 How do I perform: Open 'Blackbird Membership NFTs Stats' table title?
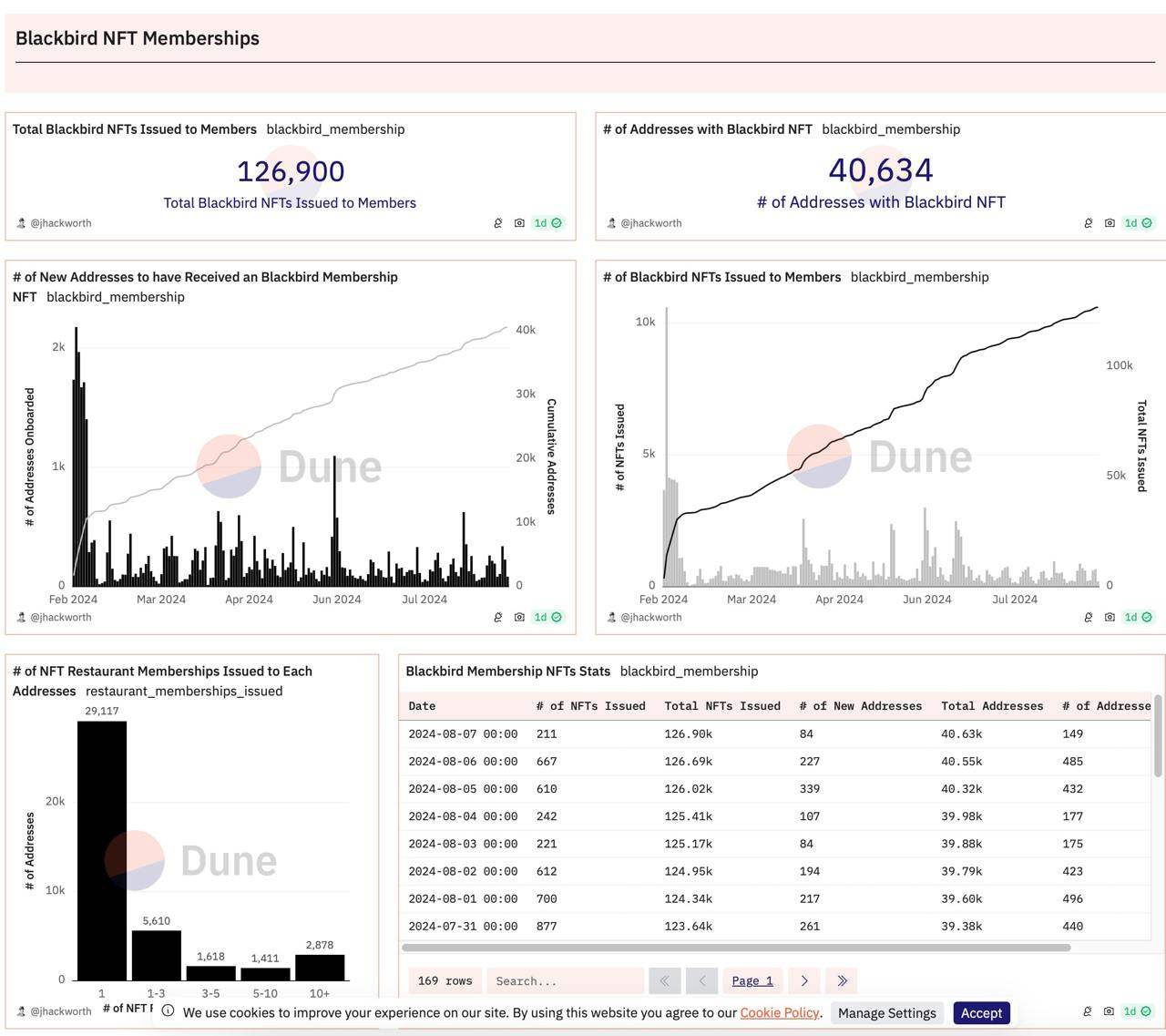(x=508, y=671)
